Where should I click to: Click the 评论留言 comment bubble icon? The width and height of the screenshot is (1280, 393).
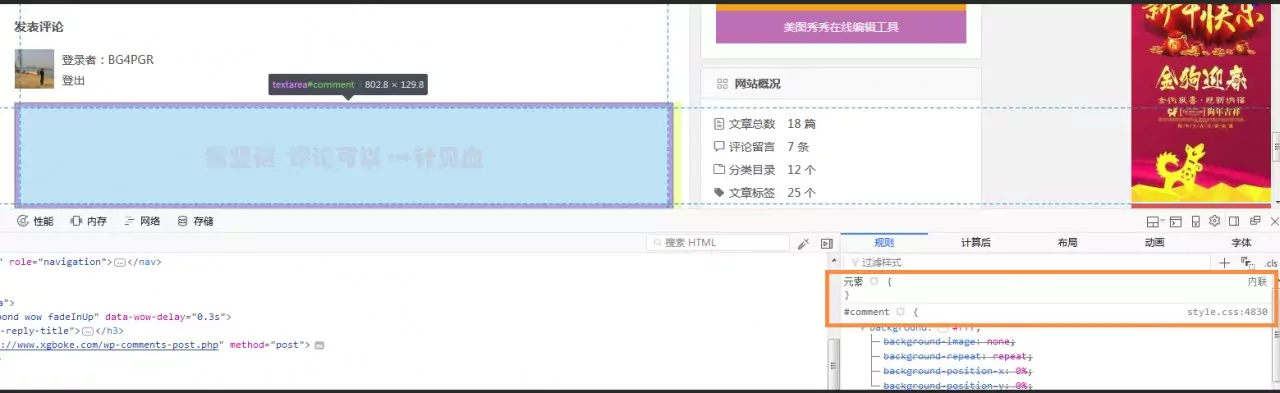point(718,147)
